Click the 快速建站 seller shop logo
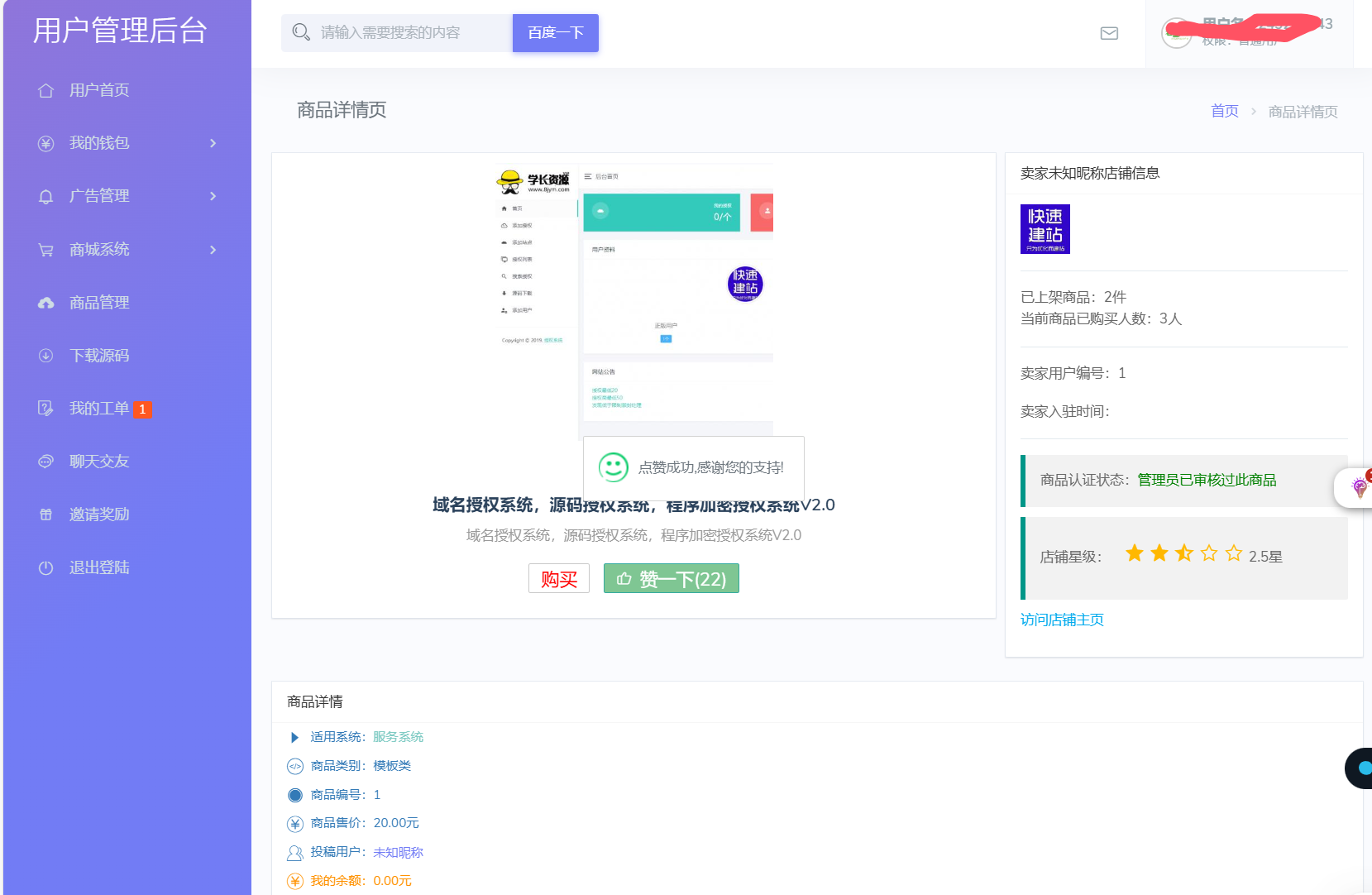This screenshot has width=1372, height=895. pos(1045,229)
